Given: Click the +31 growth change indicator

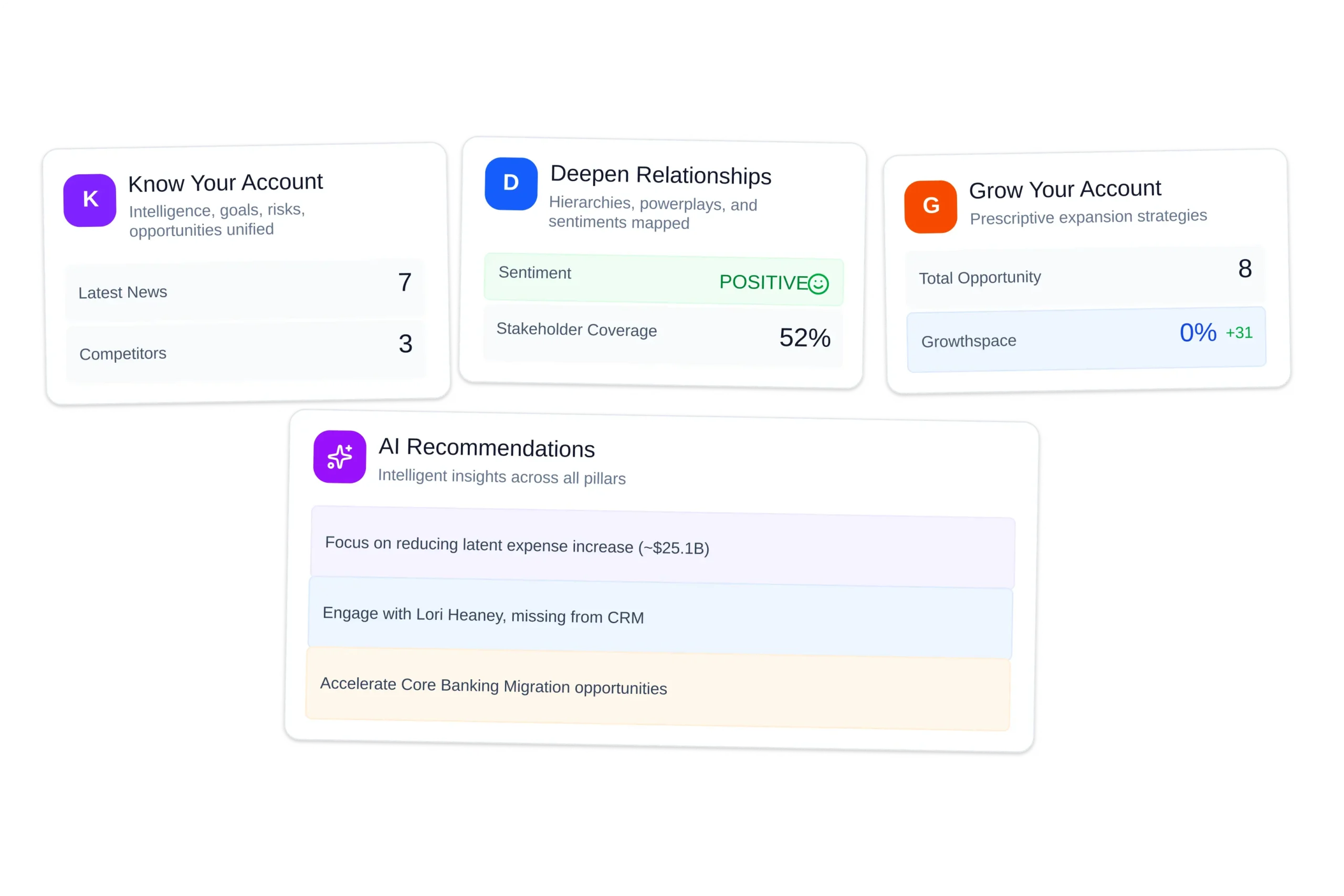Looking at the screenshot, I should click(x=1239, y=333).
